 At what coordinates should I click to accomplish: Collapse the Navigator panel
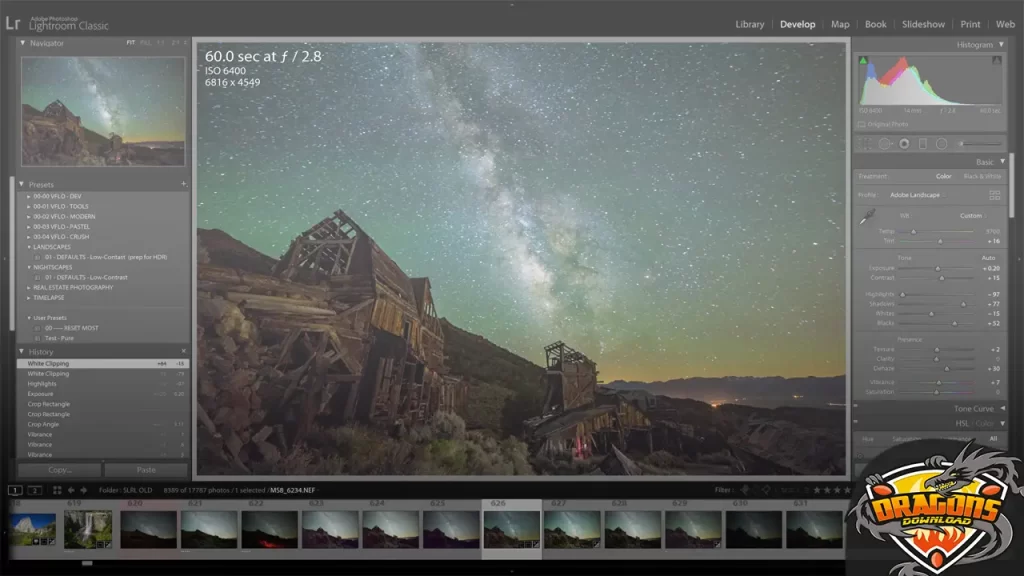tap(23, 44)
